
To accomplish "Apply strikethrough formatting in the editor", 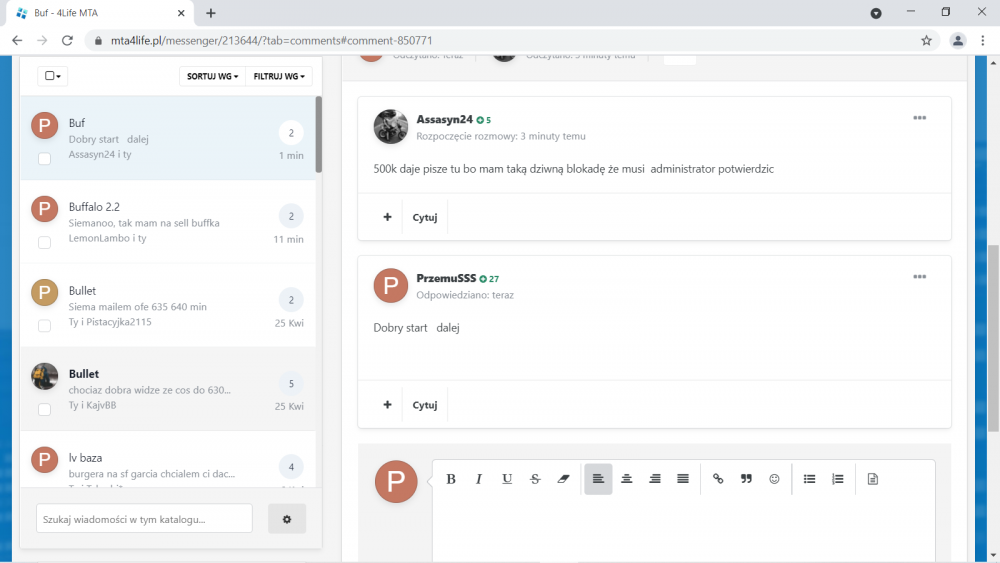I will coord(535,479).
